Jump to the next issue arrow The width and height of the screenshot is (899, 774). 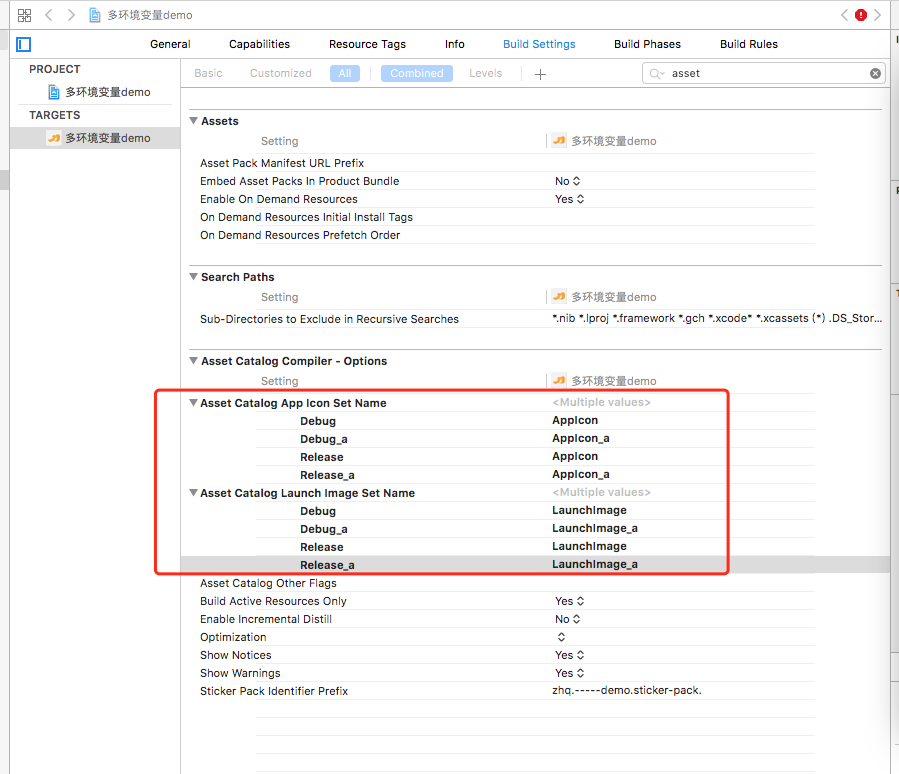tap(877, 15)
